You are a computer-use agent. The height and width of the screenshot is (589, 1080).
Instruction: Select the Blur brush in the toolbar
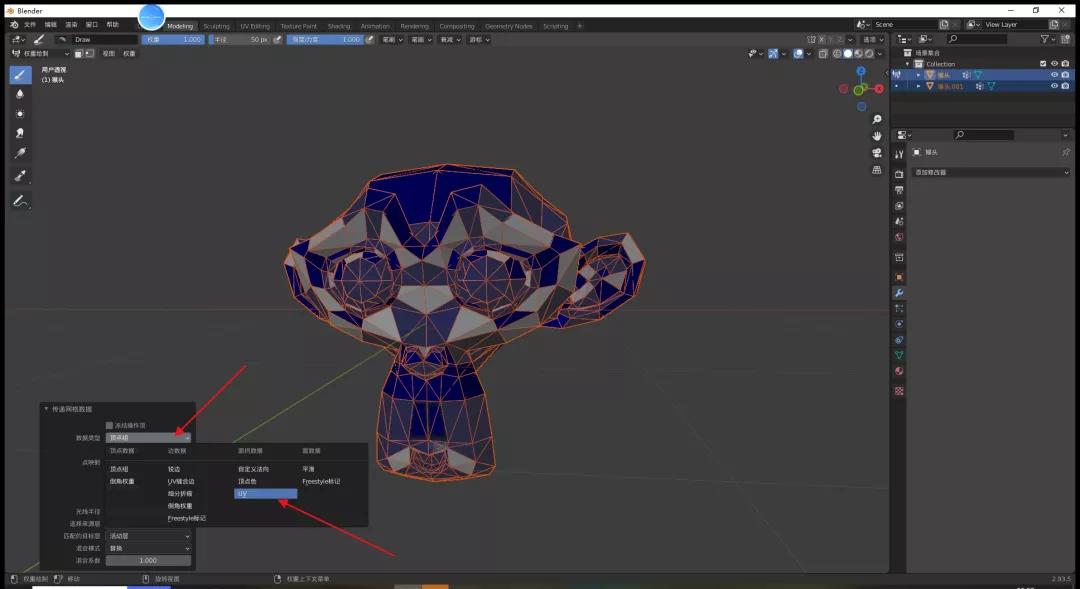pos(20,93)
